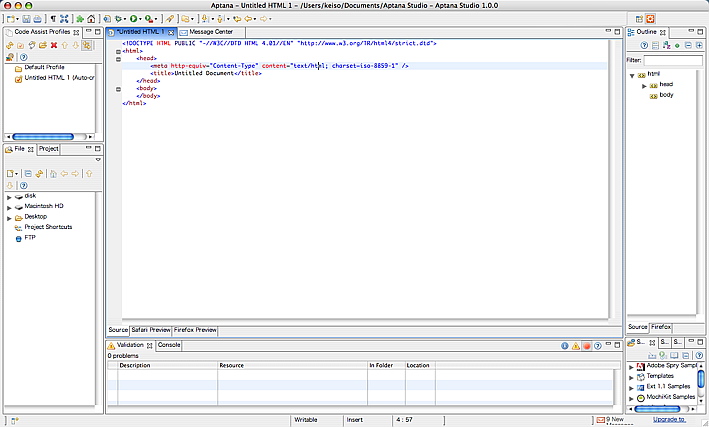The width and height of the screenshot is (709, 427).
Task: Toggle the show whitespace paragraph mark button
Action: 53,19
